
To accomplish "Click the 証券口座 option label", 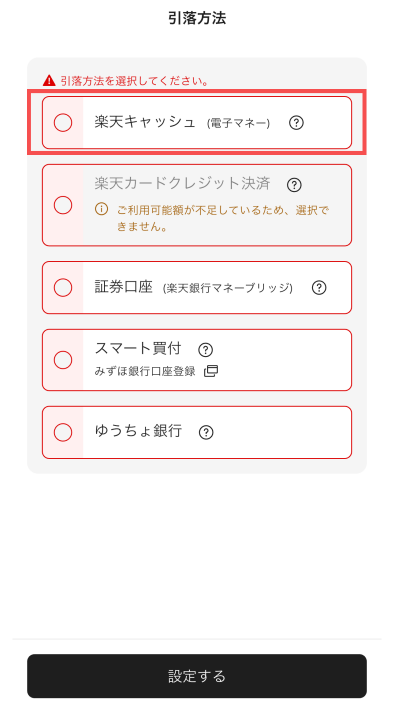I will [x=124, y=287].
